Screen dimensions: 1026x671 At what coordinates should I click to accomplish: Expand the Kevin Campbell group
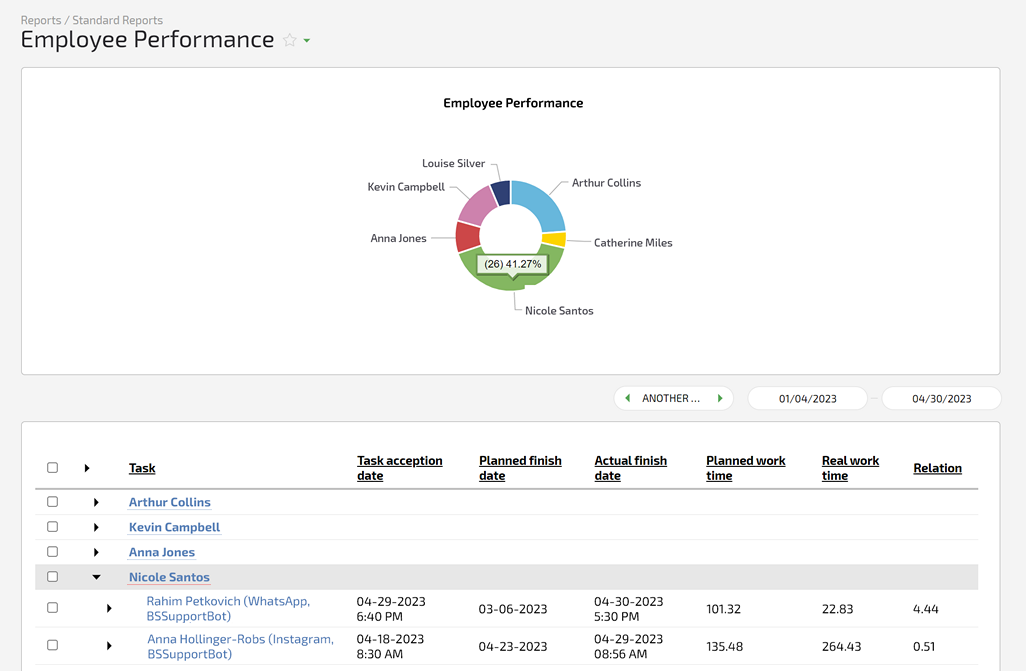click(x=96, y=527)
